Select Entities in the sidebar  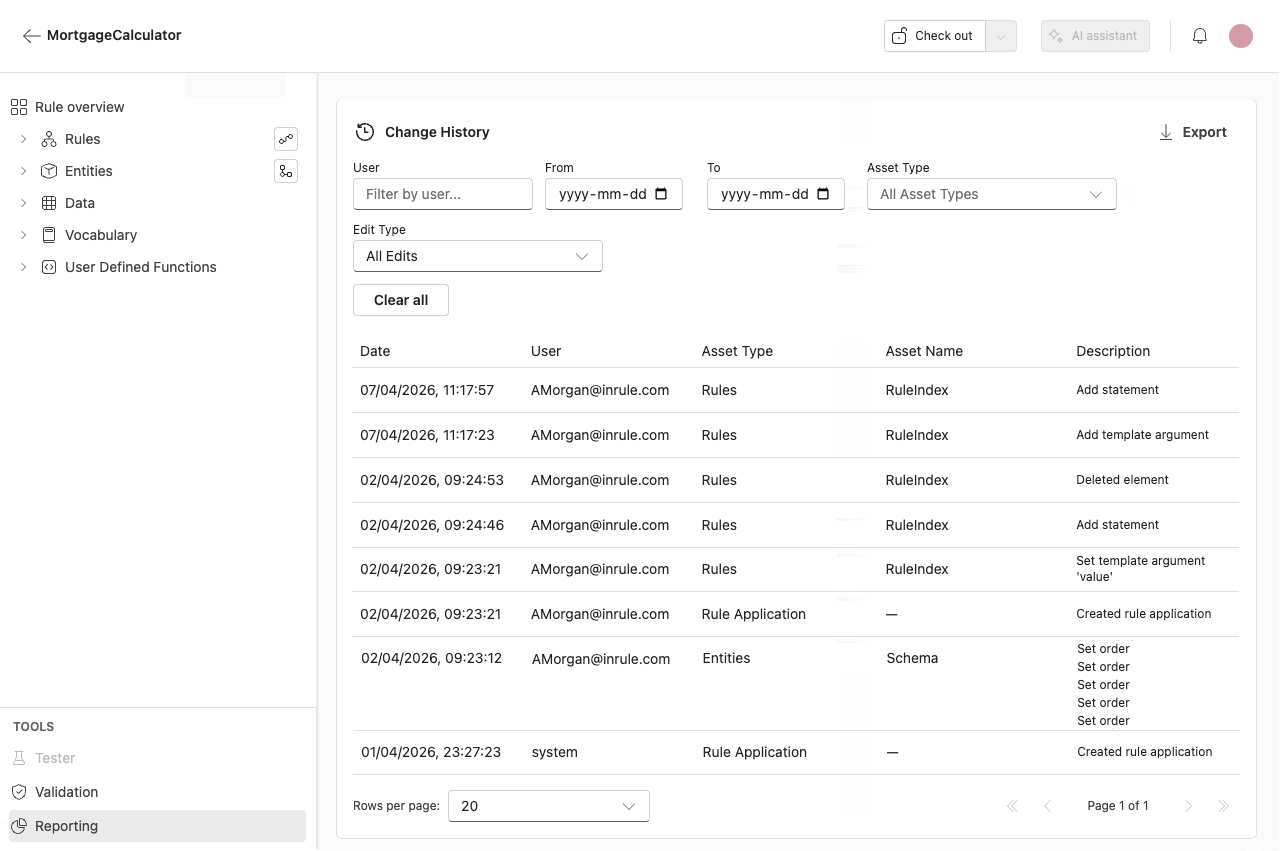click(x=89, y=171)
